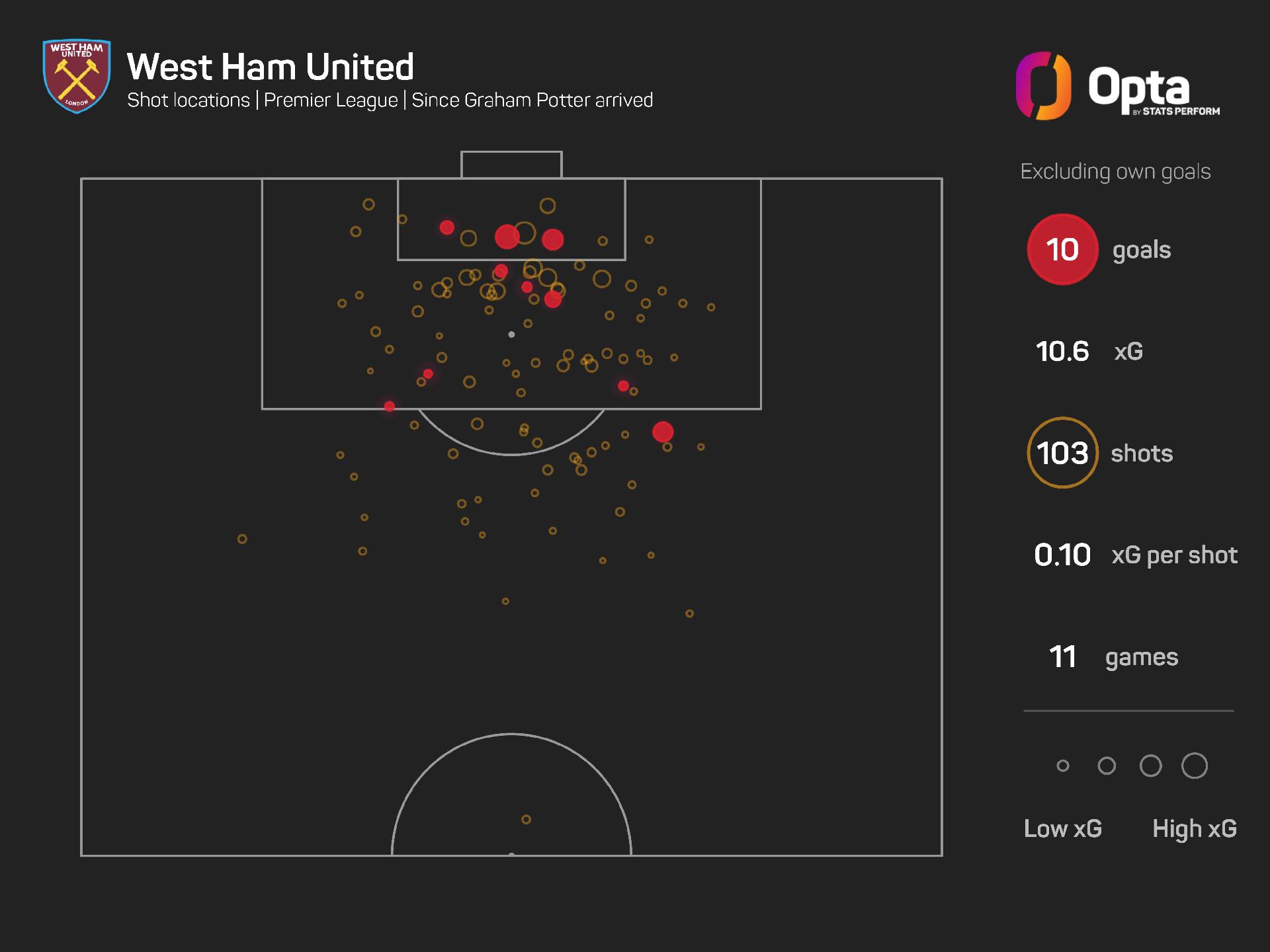This screenshot has height=952, width=1270.
Task: Click the 0.10 xG per shot value
Action: [1062, 555]
